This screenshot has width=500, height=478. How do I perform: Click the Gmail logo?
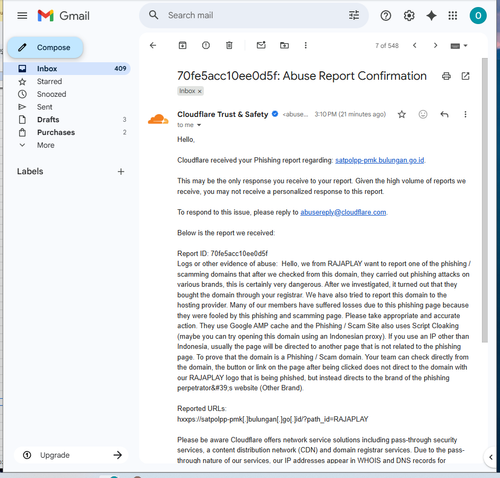(x=64, y=16)
